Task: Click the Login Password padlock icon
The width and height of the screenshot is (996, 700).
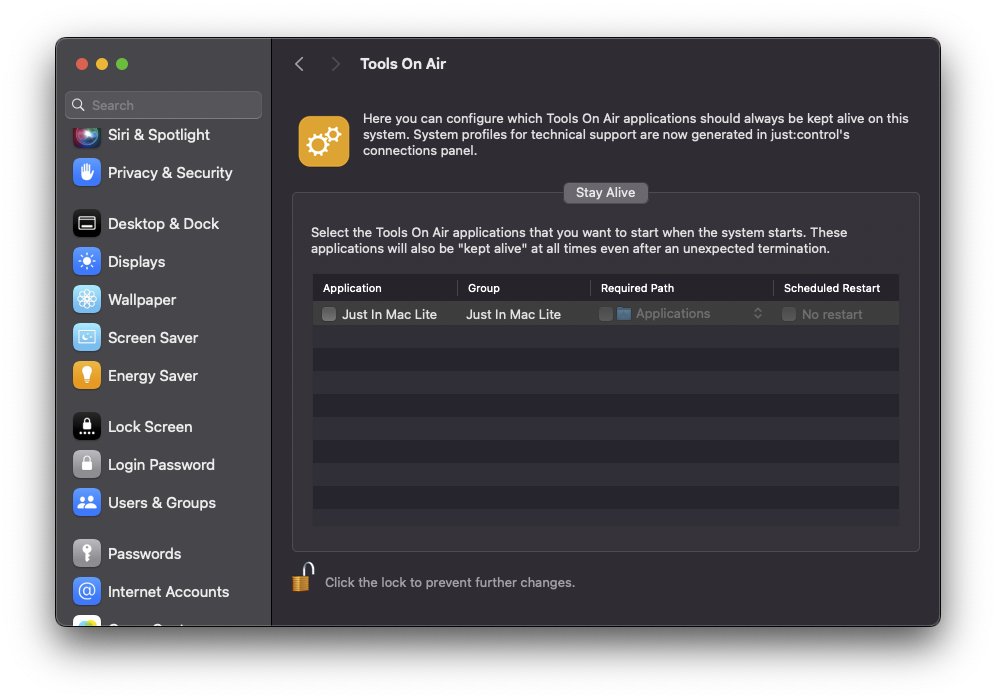Action: (87, 465)
